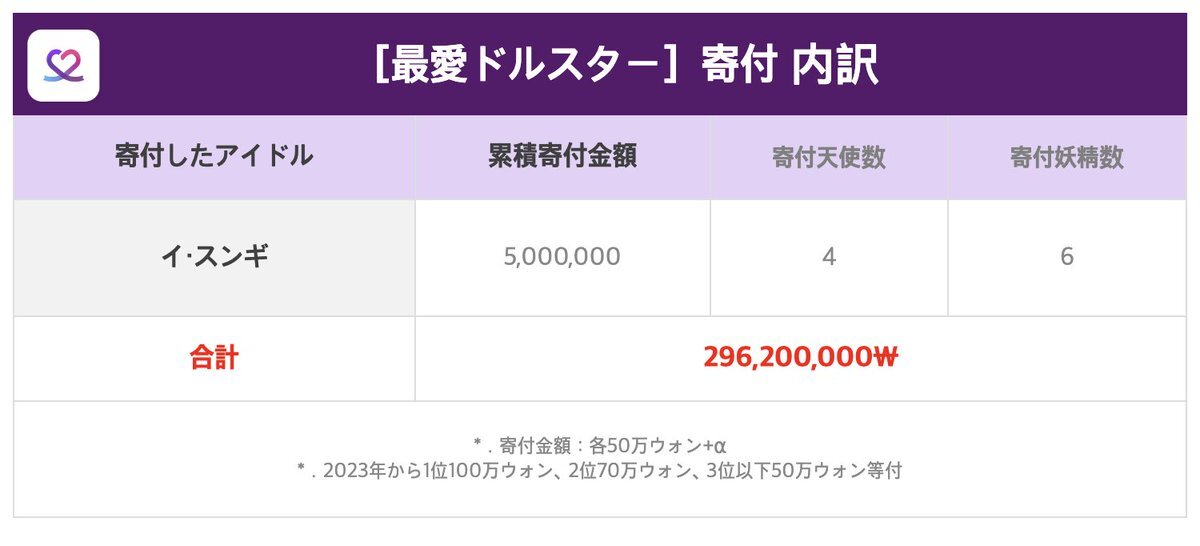Screen dimensions: 1200x546
Task: Click the angel count value 4
Action: click(x=829, y=257)
